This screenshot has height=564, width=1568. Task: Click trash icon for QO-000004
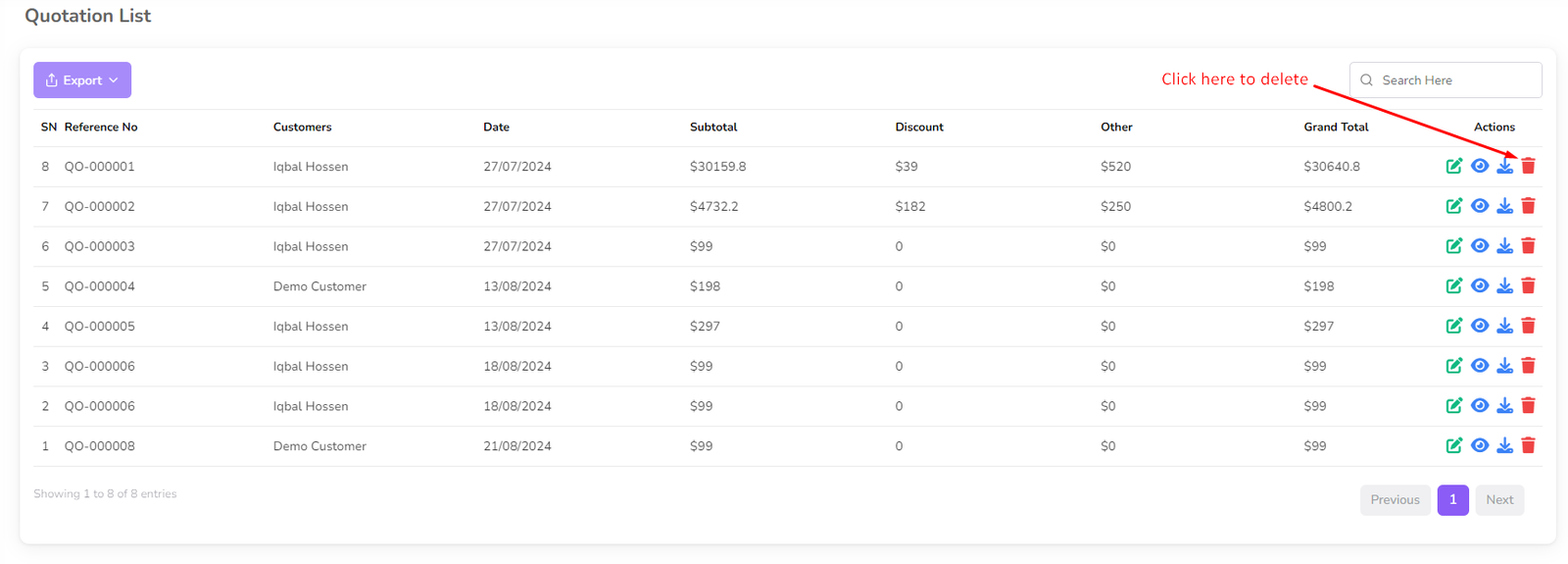(1528, 286)
